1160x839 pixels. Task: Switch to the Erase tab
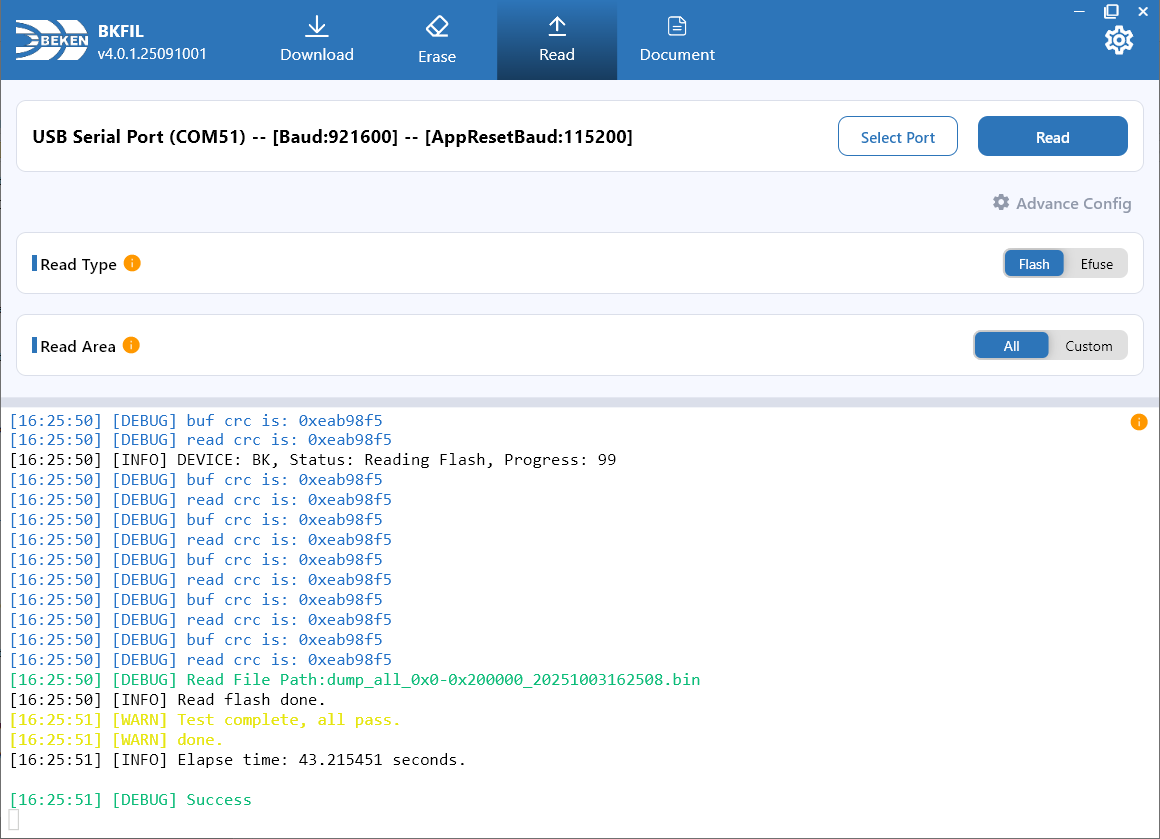tap(436, 40)
